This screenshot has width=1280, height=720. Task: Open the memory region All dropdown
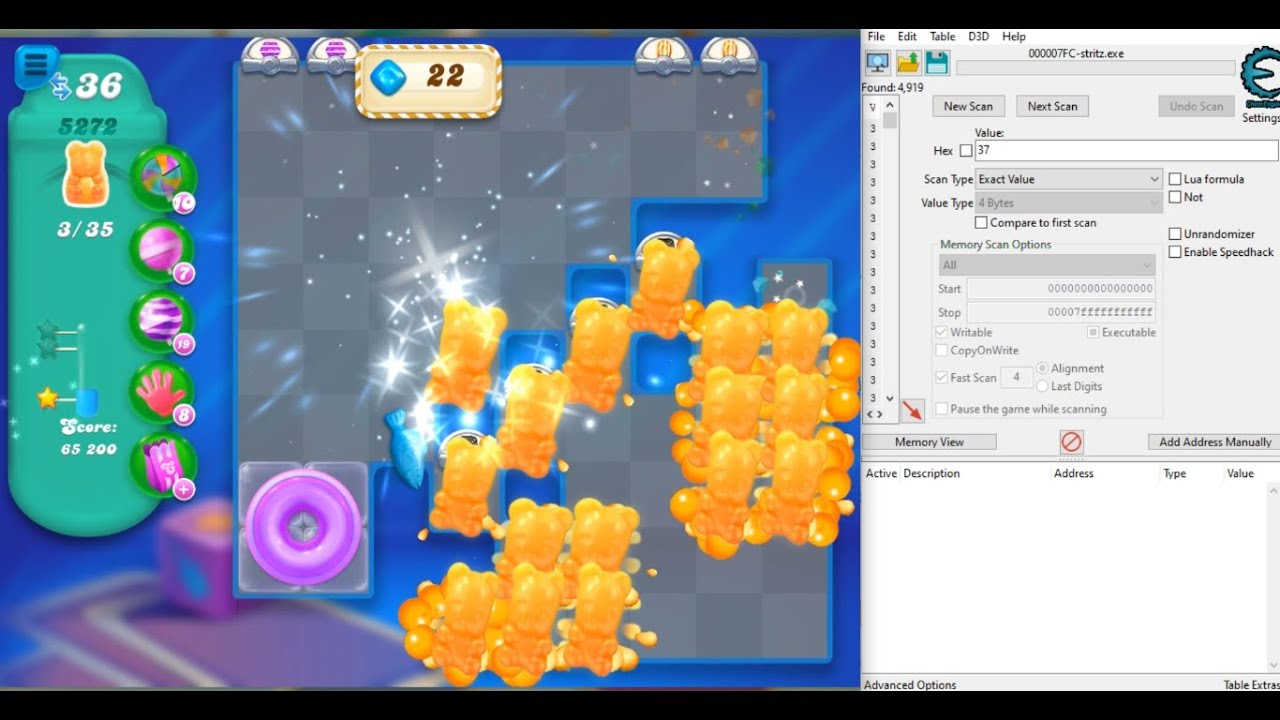pos(1047,265)
